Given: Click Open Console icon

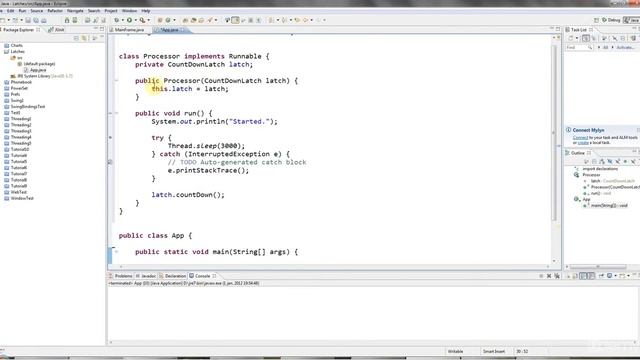Looking at the screenshot, I should pyautogui.click(x=622, y=276).
